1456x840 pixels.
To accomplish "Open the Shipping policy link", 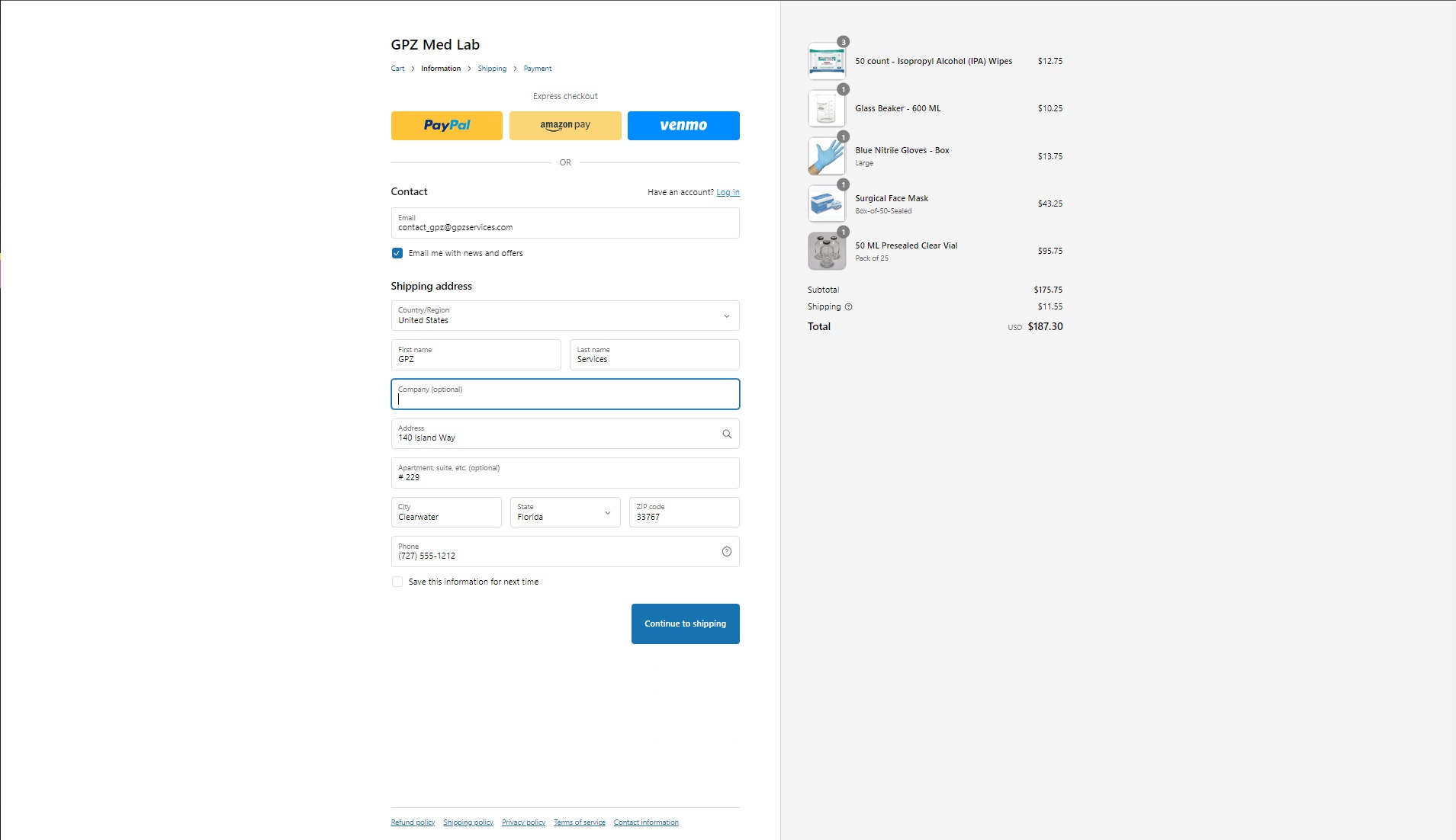I will point(468,822).
